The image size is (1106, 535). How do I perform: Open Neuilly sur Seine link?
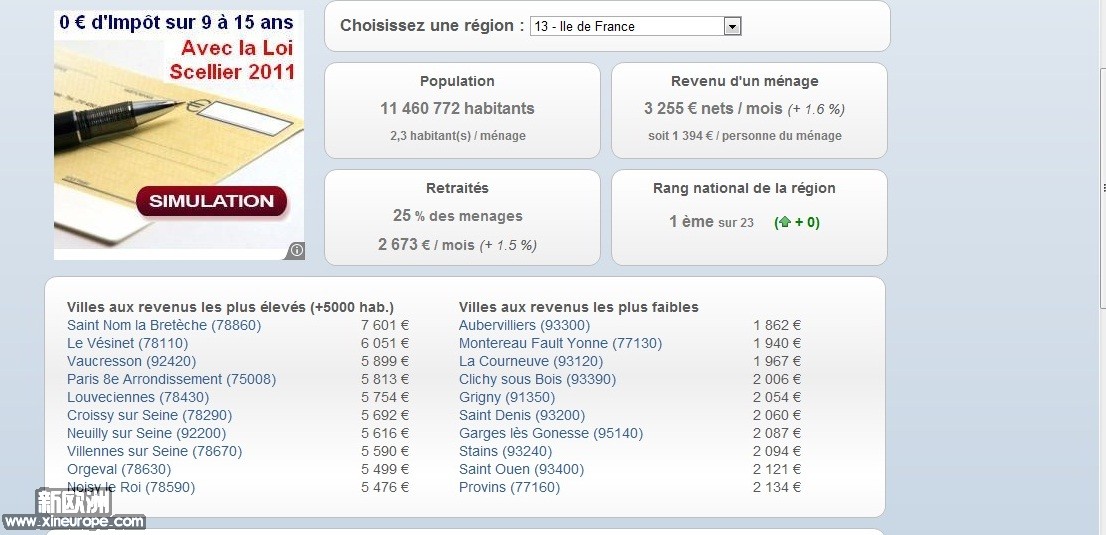tap(146, 433)
